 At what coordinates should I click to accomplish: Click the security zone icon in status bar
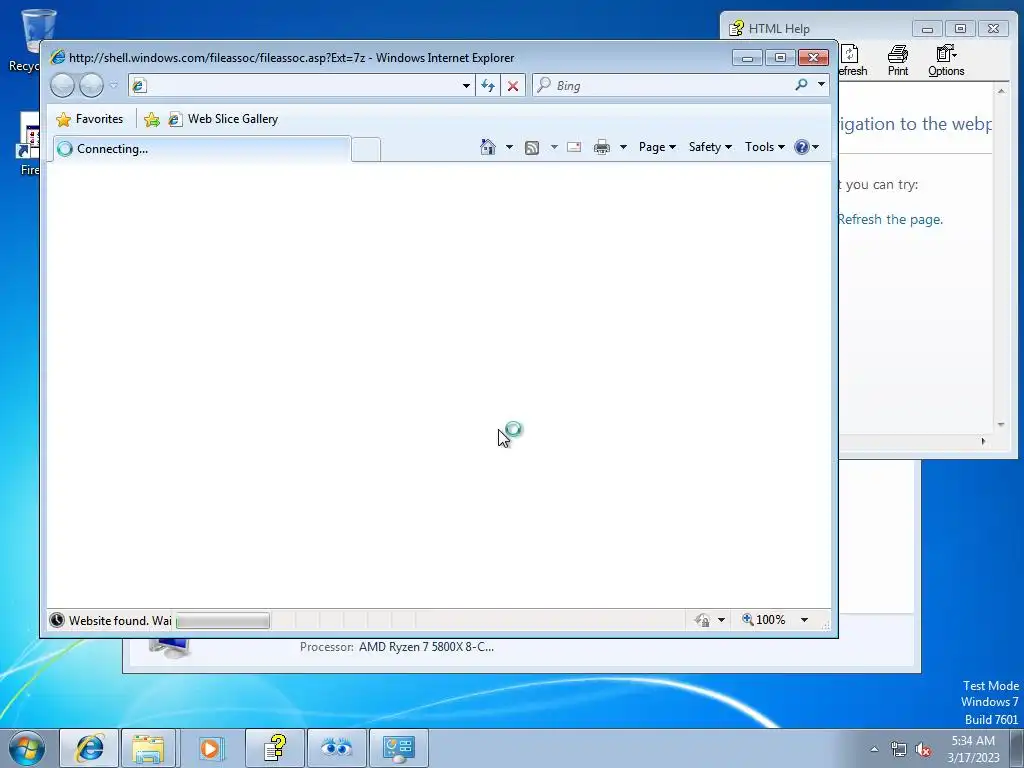702,620
